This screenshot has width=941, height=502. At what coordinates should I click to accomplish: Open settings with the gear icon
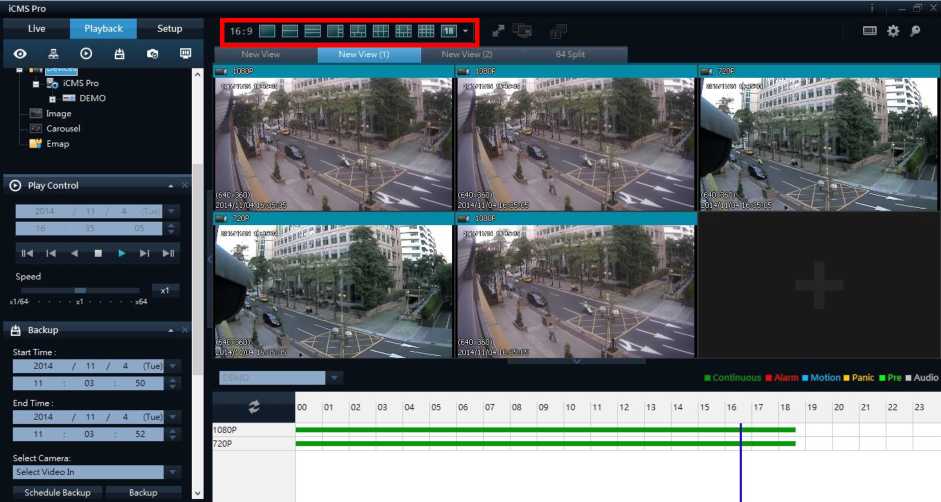(893, 31)
